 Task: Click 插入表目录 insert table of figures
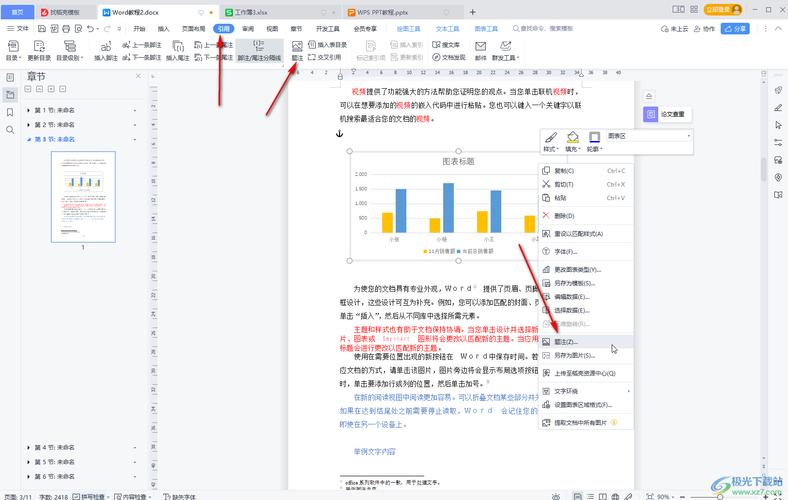point(327,45)
